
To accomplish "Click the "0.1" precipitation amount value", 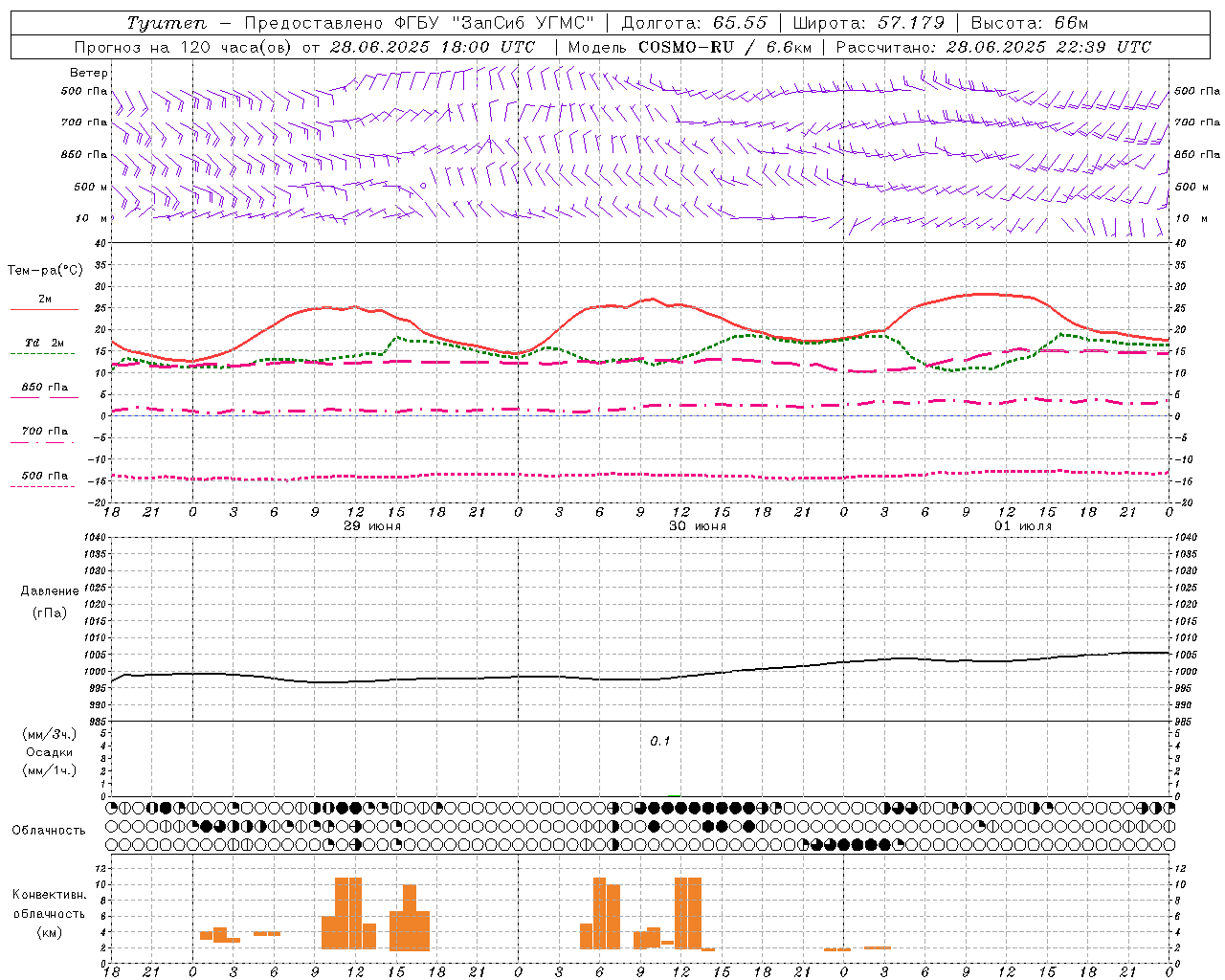I will (x=660, y=742).
